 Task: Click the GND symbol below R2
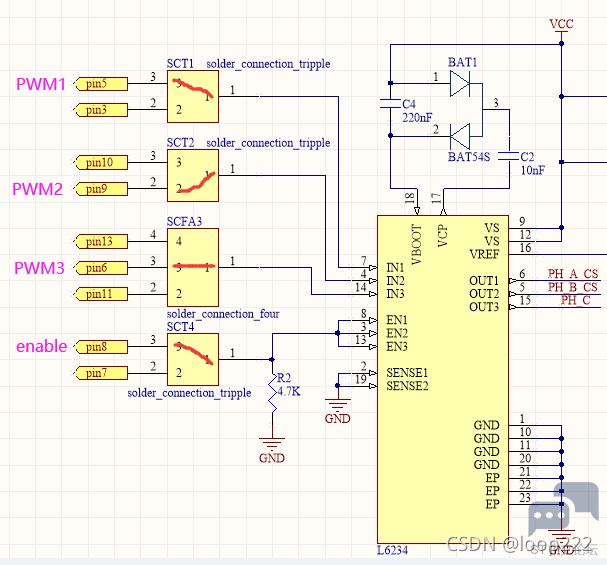point(271,442)
